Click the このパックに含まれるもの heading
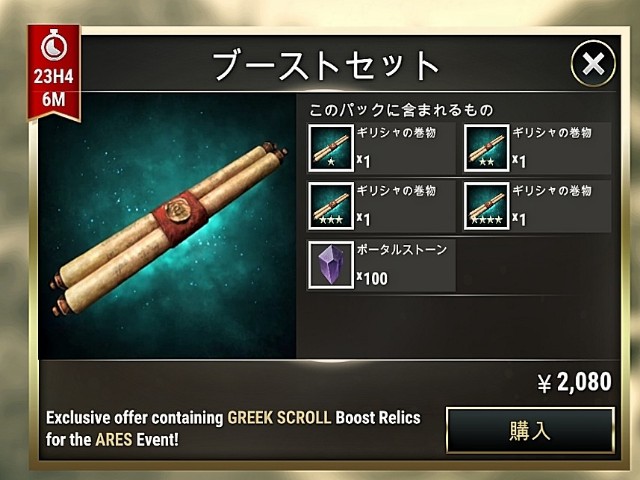 click(x=401, y=110)
